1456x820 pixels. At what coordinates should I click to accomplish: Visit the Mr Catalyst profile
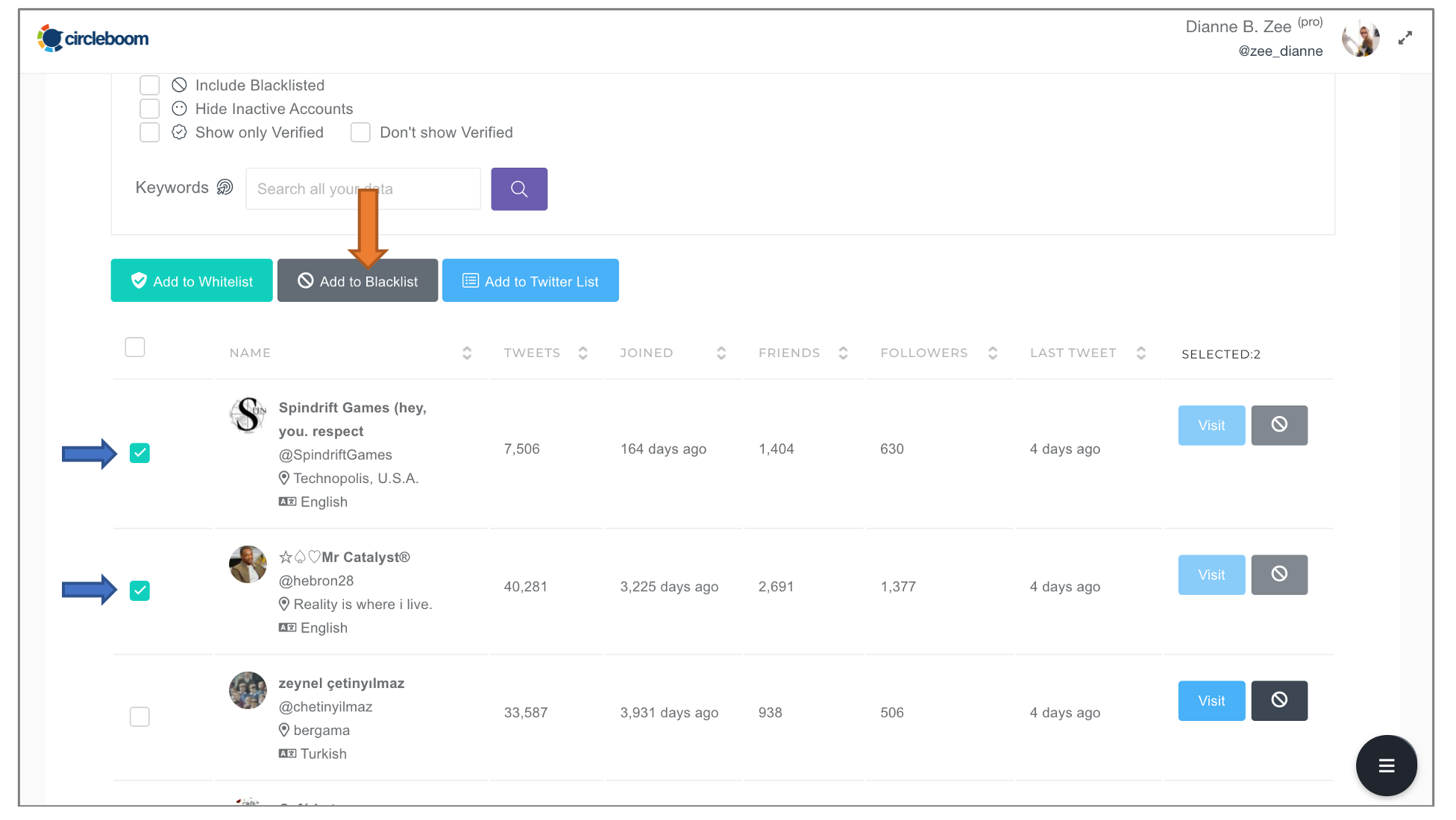[x=1211, y=574]
